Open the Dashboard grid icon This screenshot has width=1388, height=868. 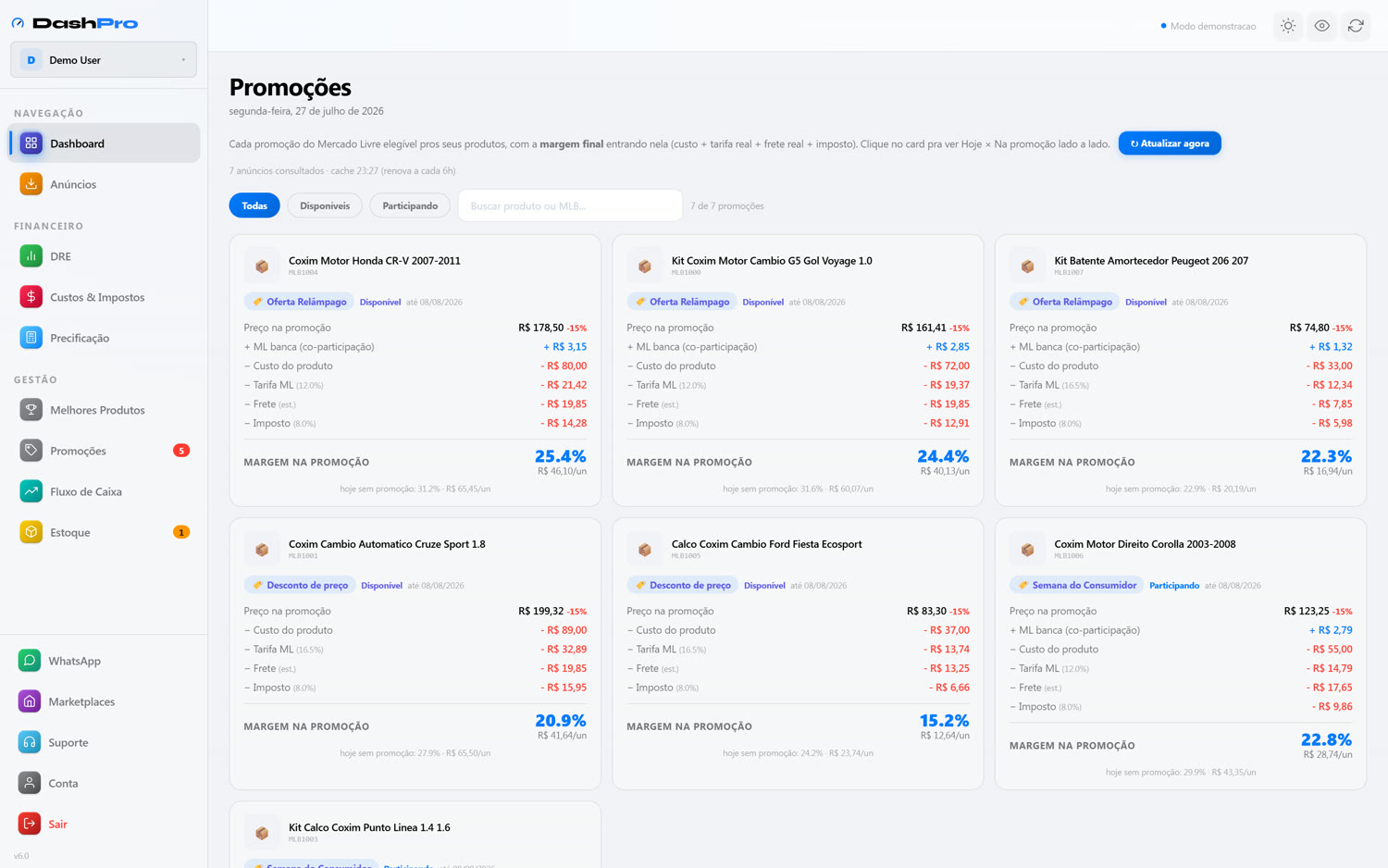point(31,143)
